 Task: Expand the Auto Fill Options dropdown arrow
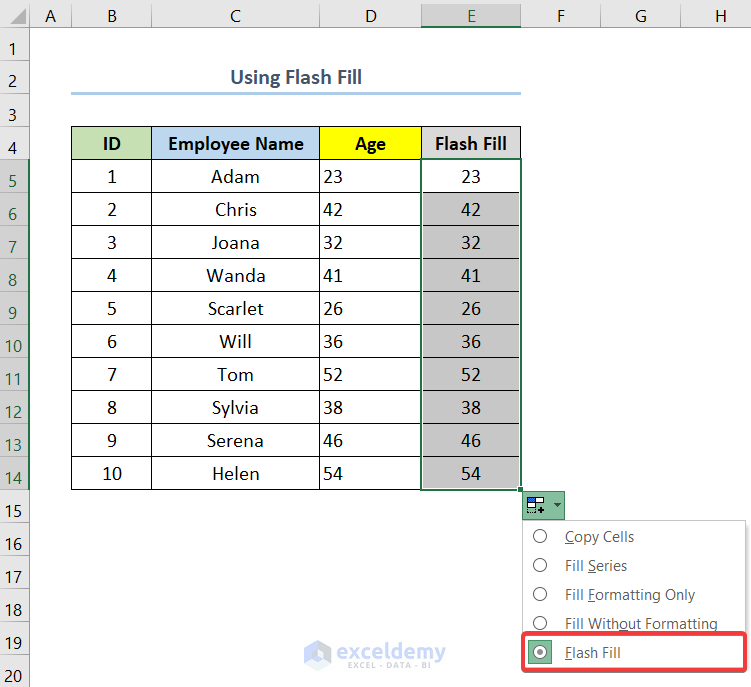[557, 505]
